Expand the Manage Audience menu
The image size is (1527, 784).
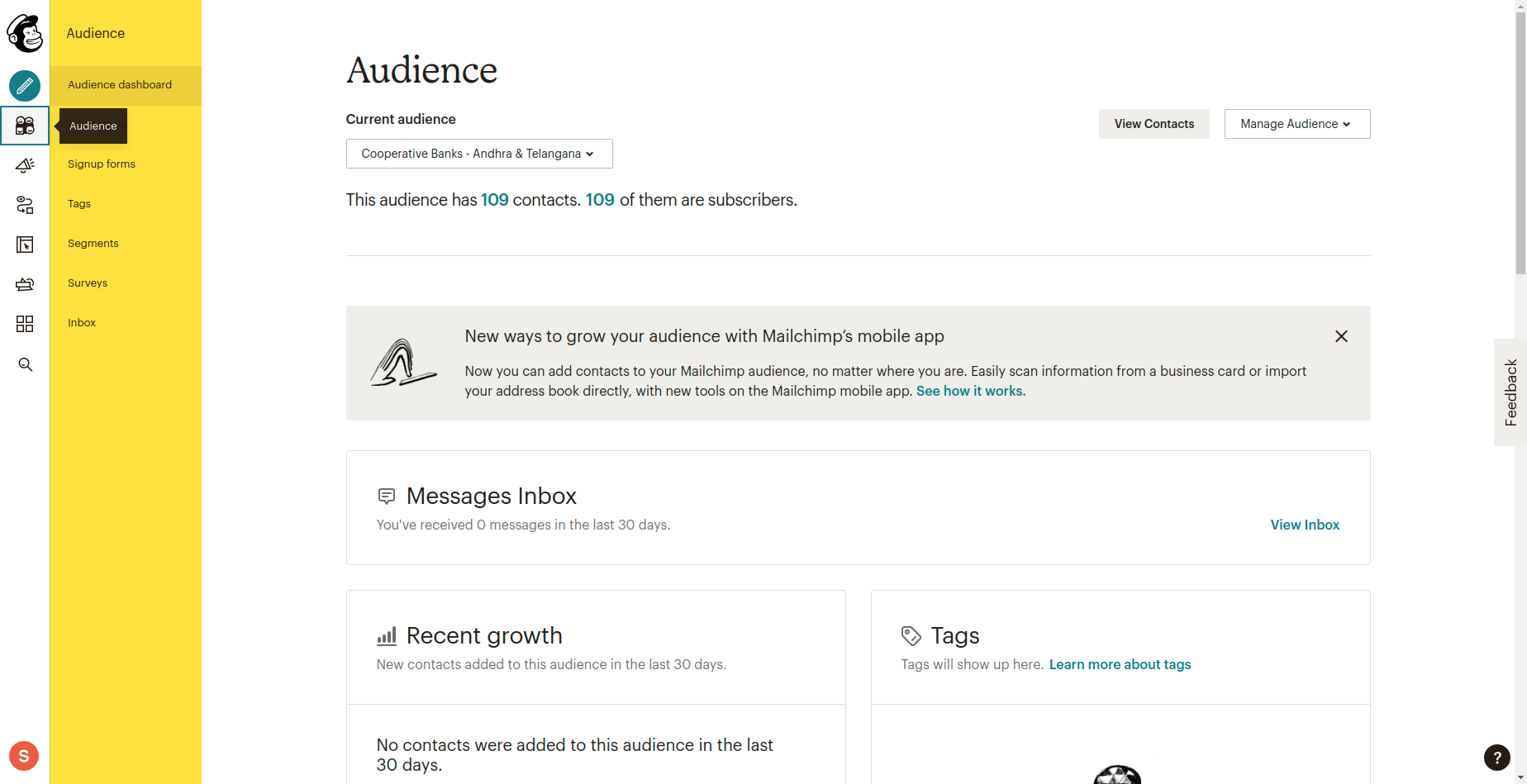coord(1296,123)
